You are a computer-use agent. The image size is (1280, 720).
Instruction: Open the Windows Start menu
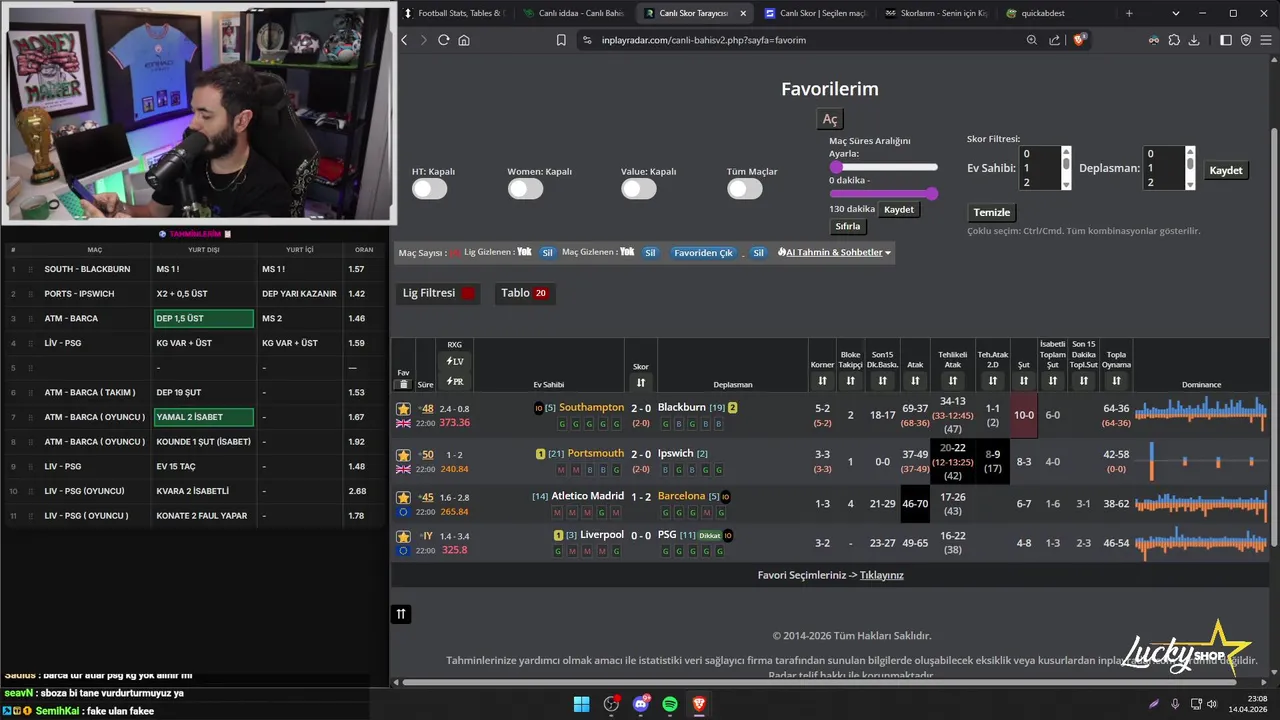(x=581, y=705)
